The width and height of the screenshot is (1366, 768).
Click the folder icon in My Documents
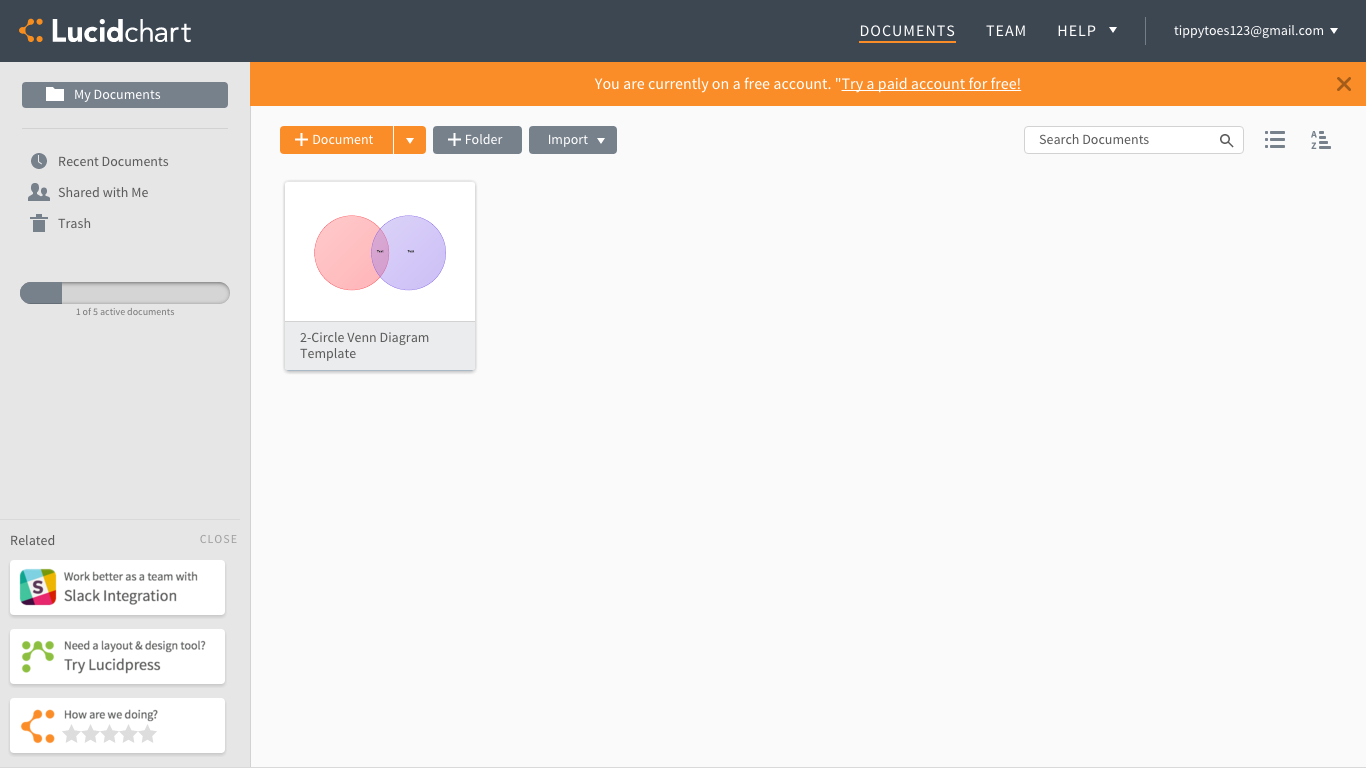[55, 94]
